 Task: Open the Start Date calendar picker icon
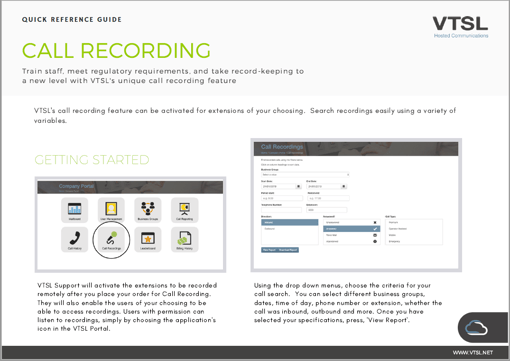(298, 186)
